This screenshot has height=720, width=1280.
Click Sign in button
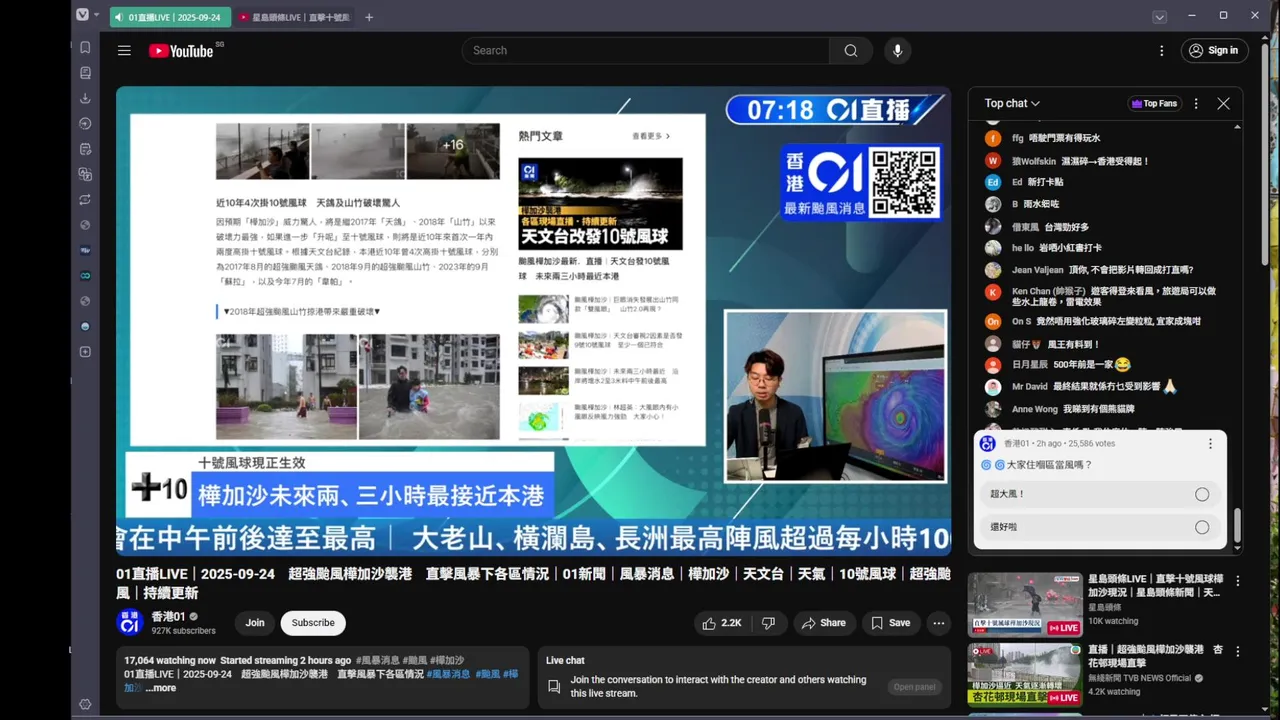tap(1213, 50)
